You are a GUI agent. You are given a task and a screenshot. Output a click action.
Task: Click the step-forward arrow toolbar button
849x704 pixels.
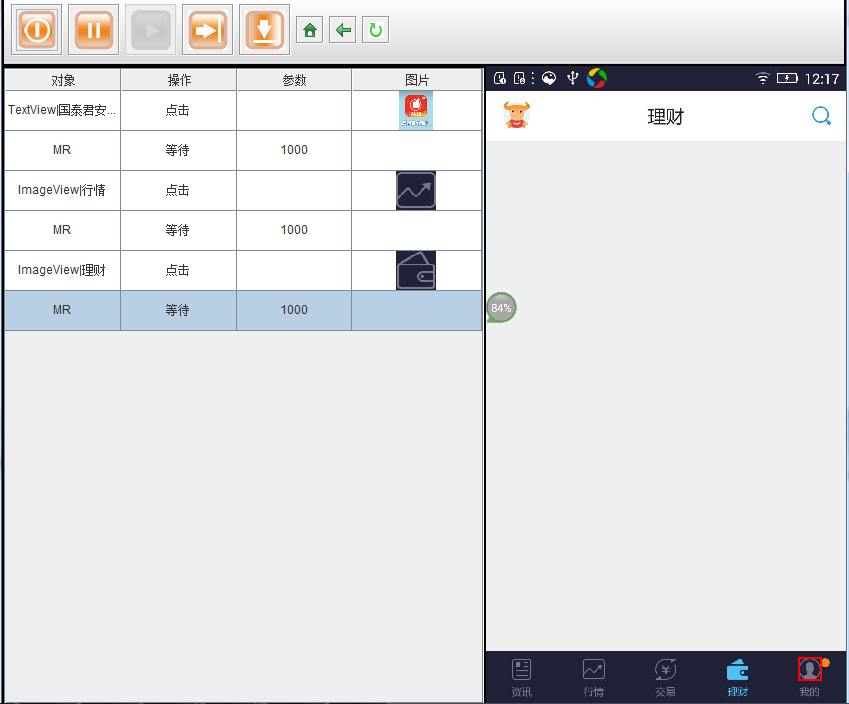[x=207, y=30]
